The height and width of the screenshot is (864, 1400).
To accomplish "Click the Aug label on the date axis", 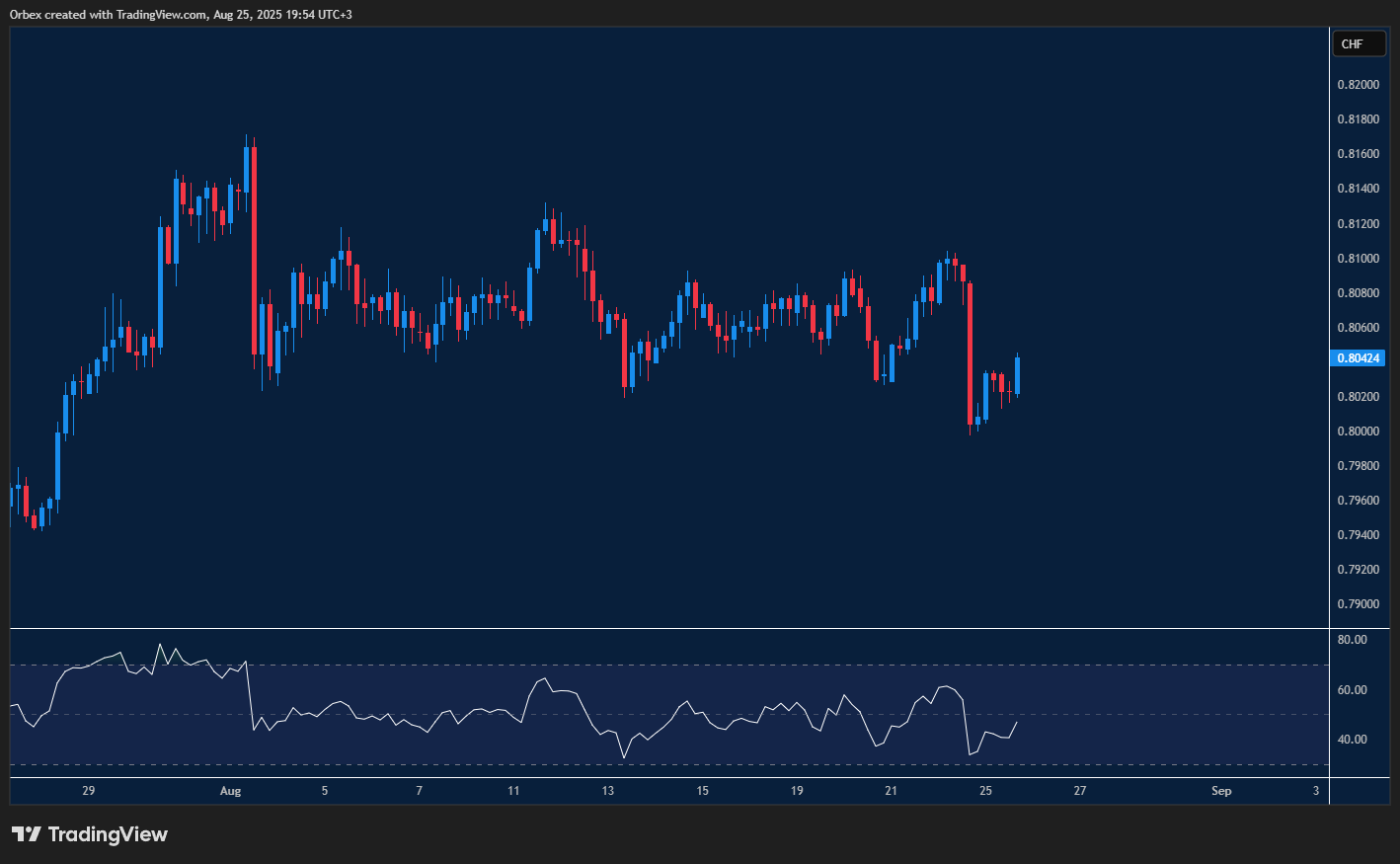I will click(230, 791).
